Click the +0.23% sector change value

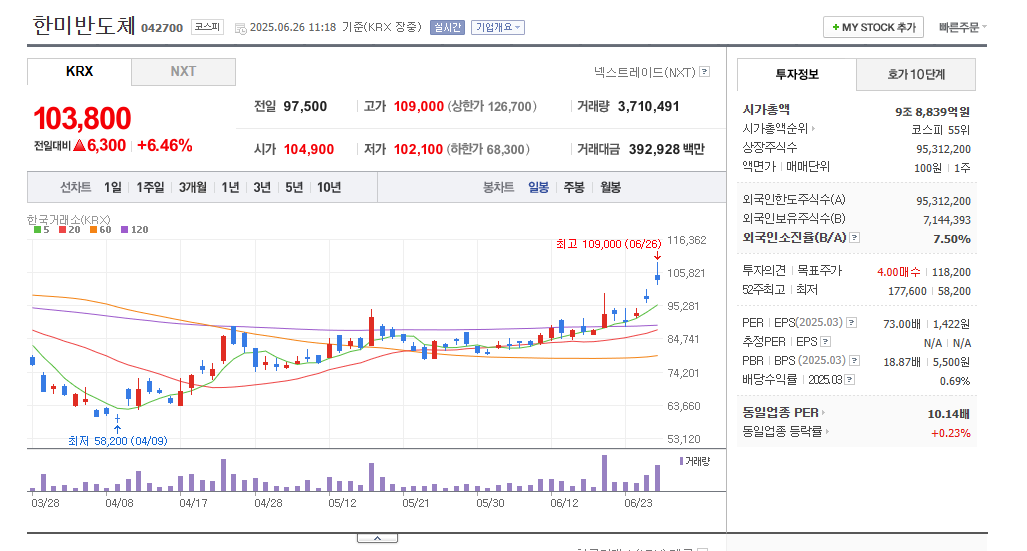coord(950,433)
